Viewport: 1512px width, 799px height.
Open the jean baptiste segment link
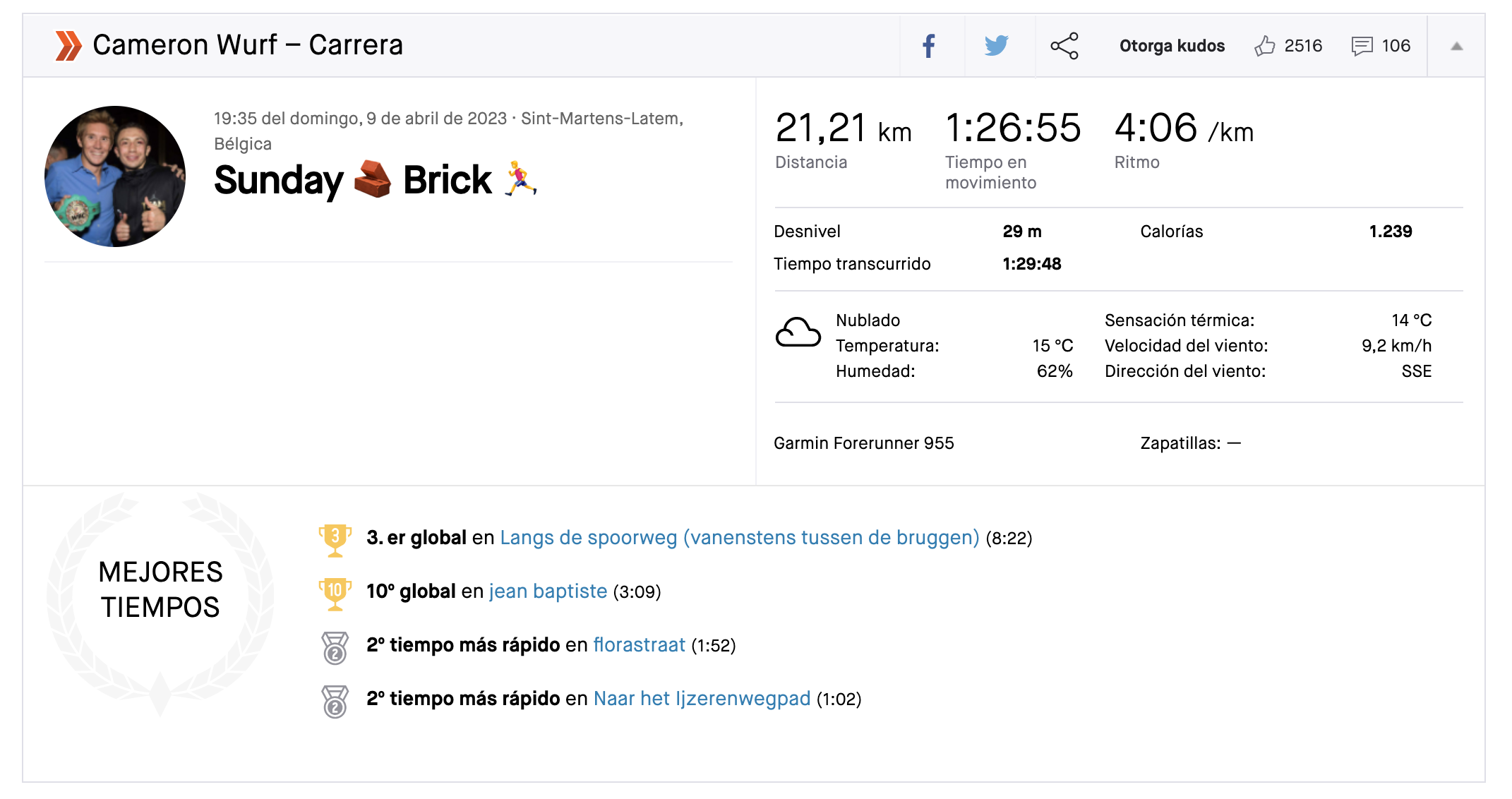pyautogui.click(x=548, y=591)
